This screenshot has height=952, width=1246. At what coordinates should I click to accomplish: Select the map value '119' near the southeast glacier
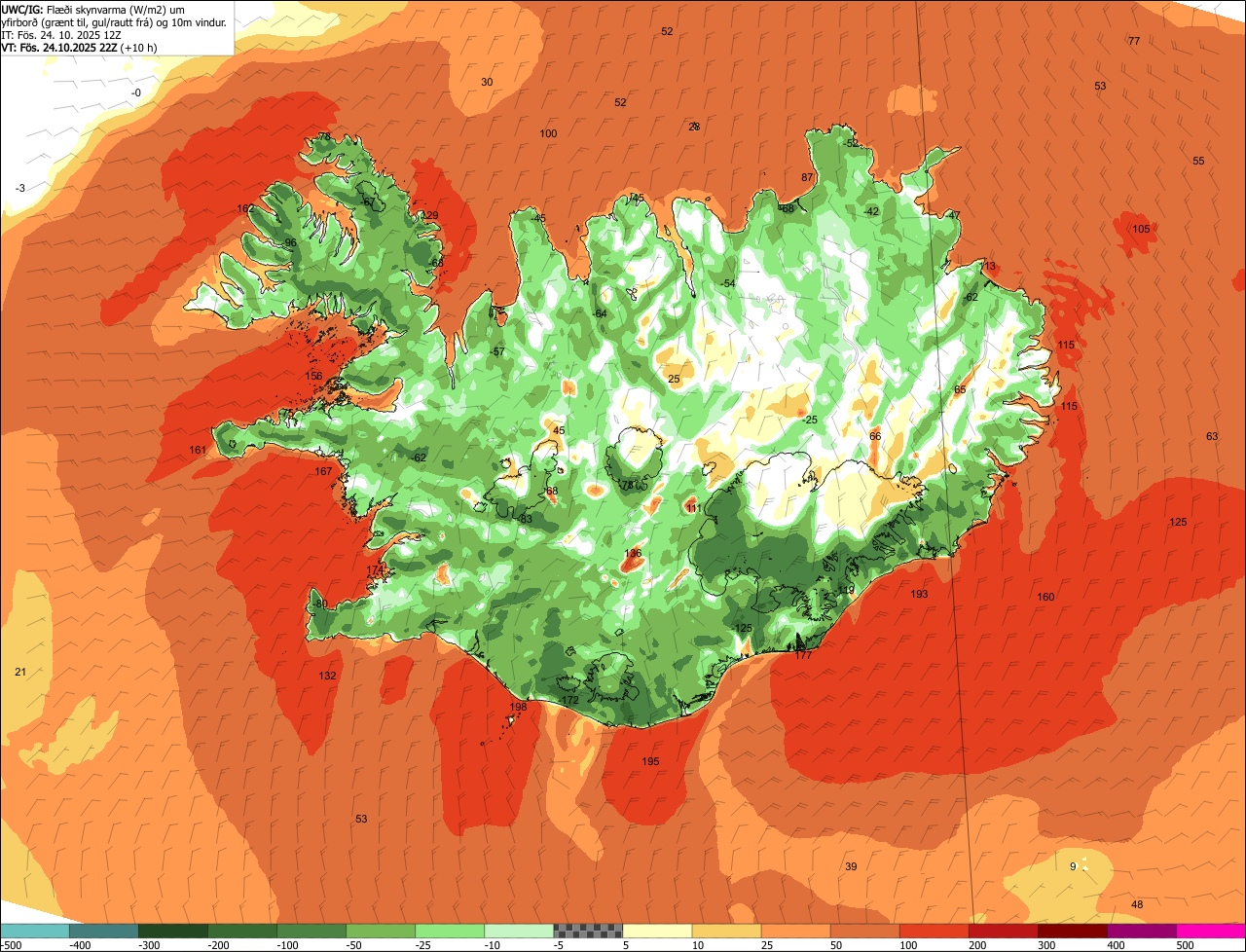(846, 589)
